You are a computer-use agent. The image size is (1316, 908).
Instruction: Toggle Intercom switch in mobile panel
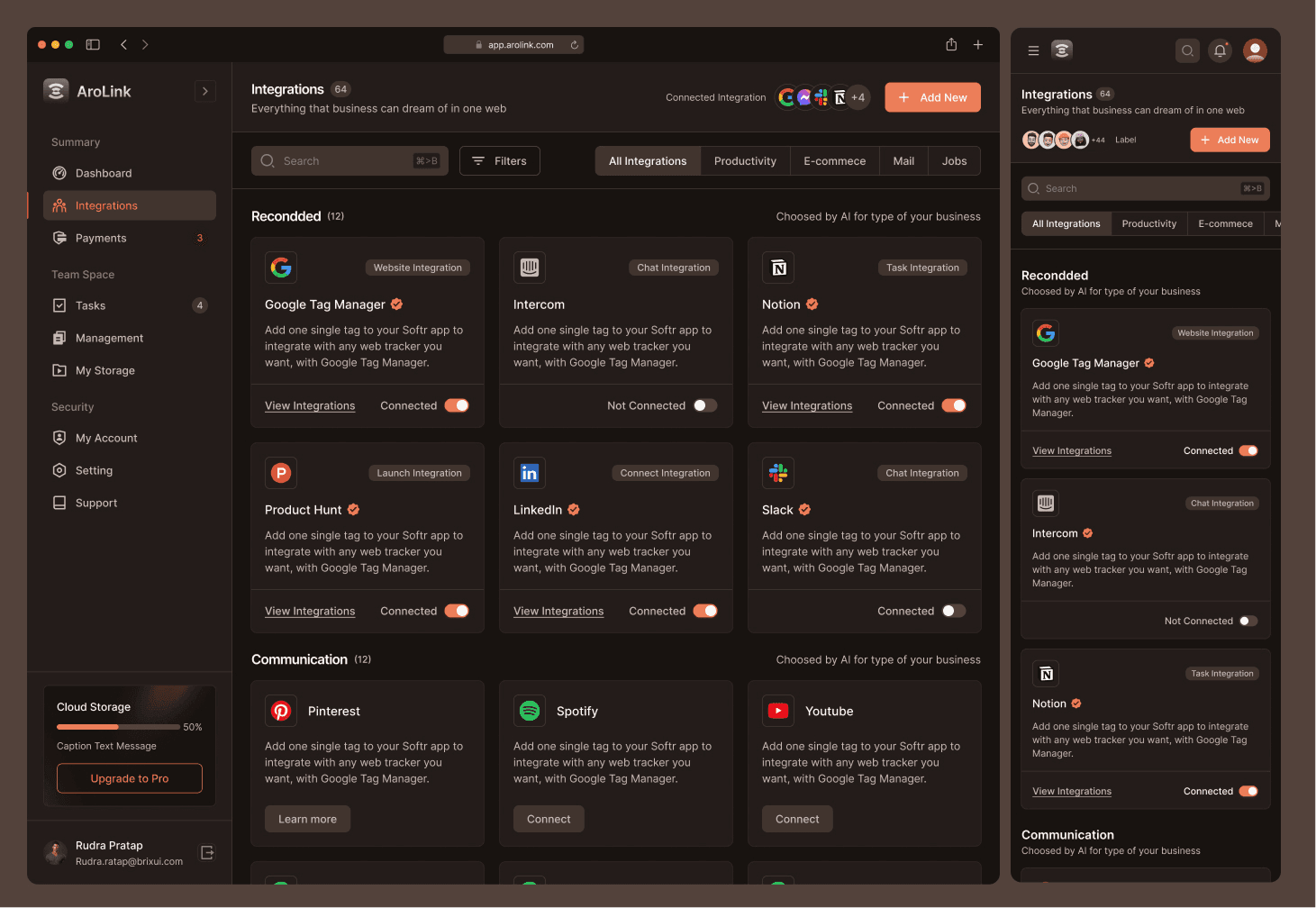tap(1248, 621)
